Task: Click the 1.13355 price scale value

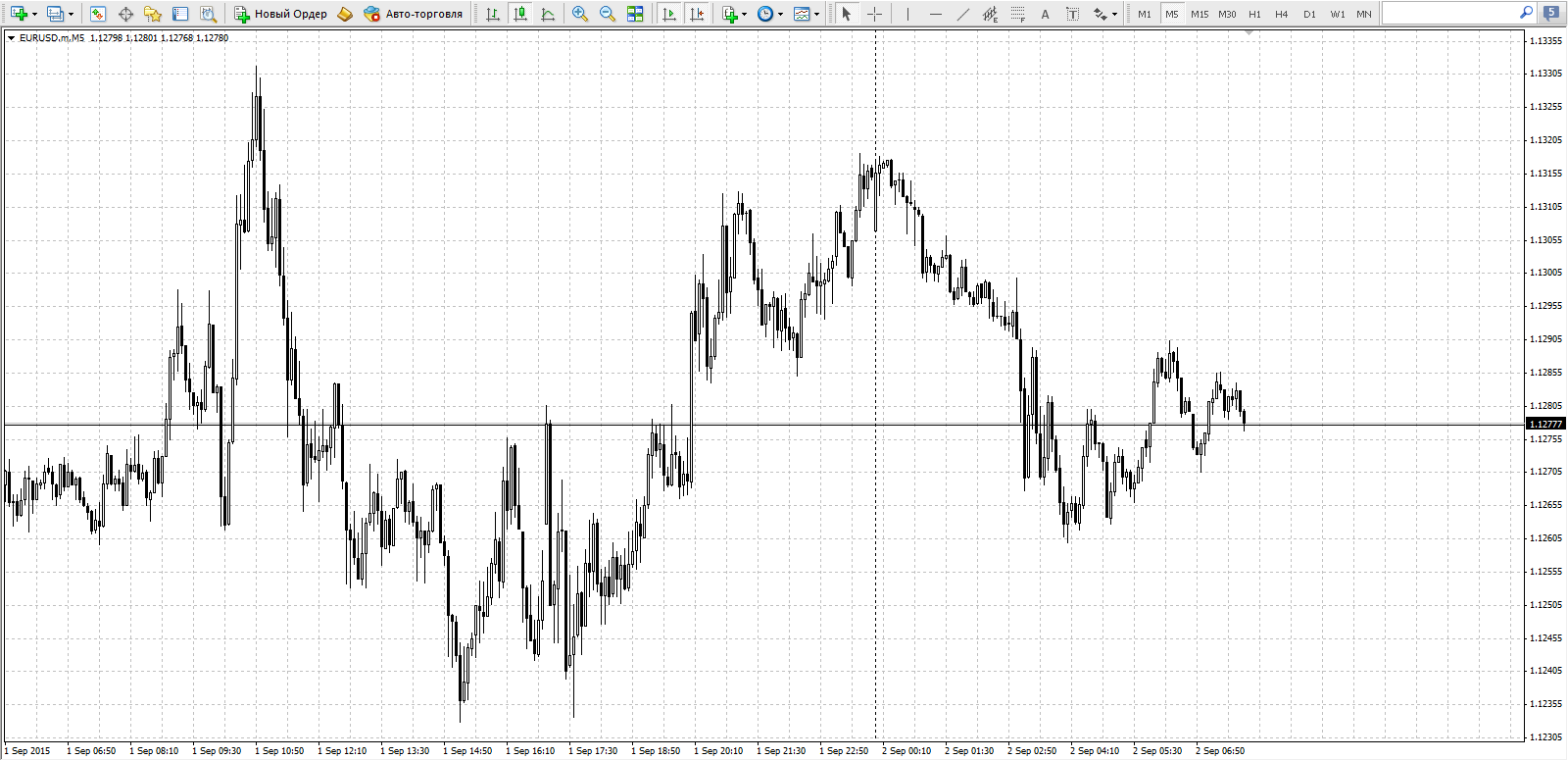Action: click(x=1545, y=40)
